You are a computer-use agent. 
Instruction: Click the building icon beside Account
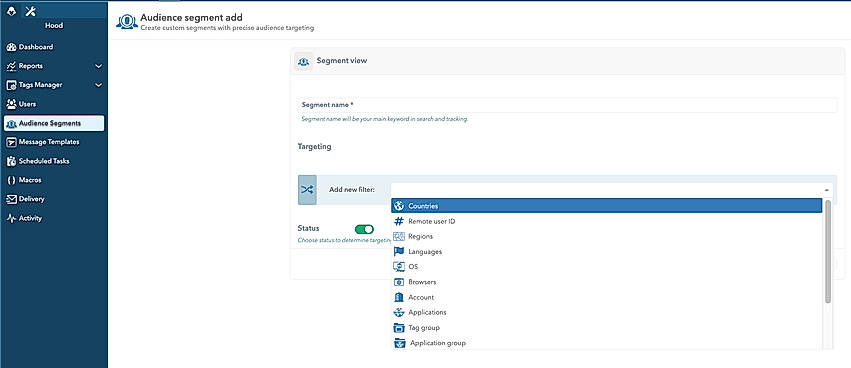(x=399, y=297)
